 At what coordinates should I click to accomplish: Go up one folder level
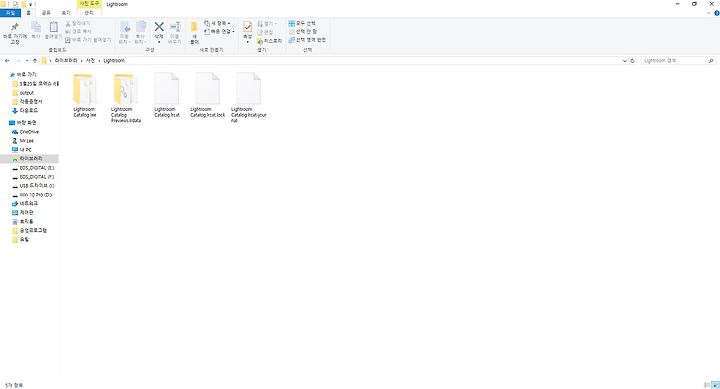coord(34,61)
